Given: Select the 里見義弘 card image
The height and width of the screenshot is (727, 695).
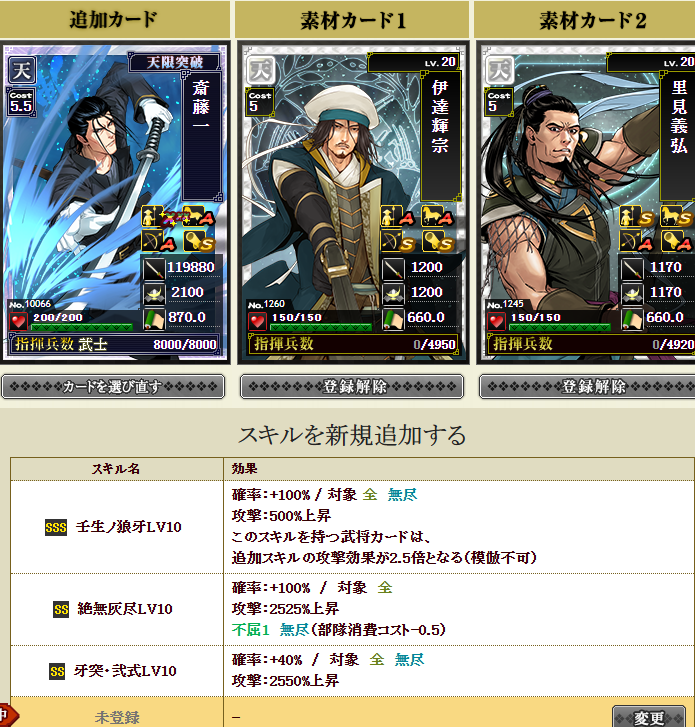Looking at the screenshot, I should click(x=587, y=203).
